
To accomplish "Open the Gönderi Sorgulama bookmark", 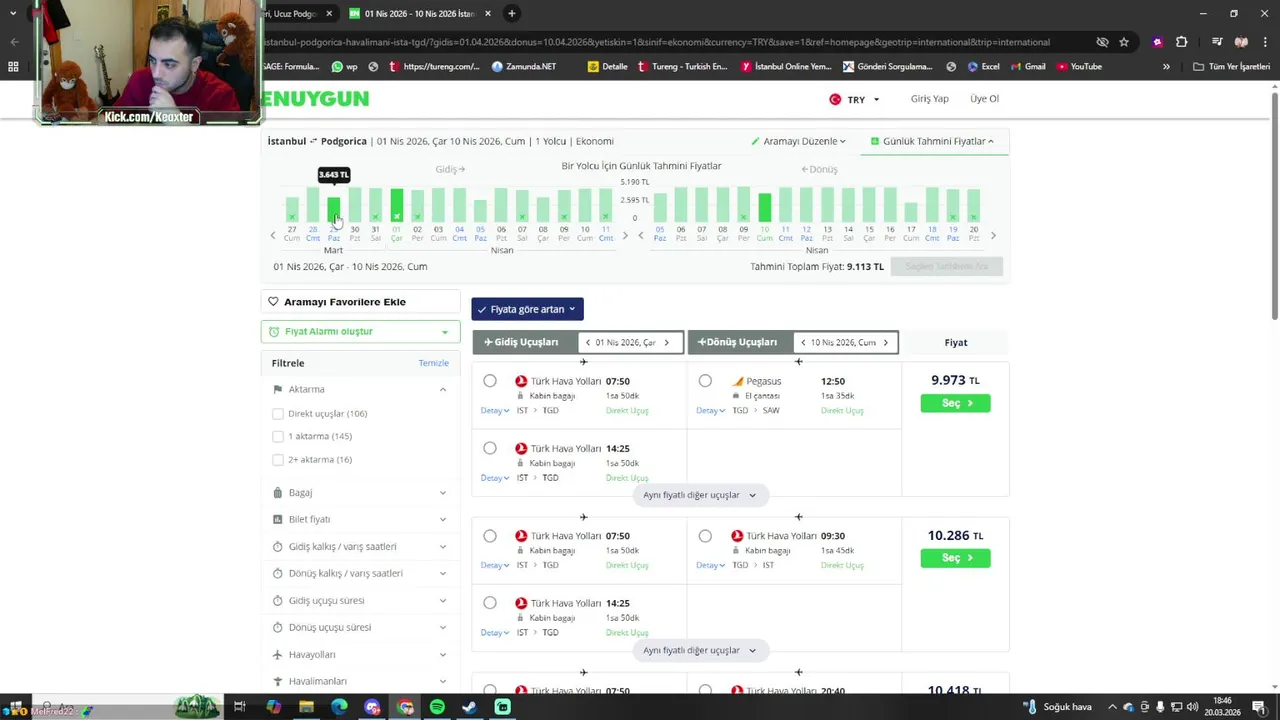I will (887, 67).
